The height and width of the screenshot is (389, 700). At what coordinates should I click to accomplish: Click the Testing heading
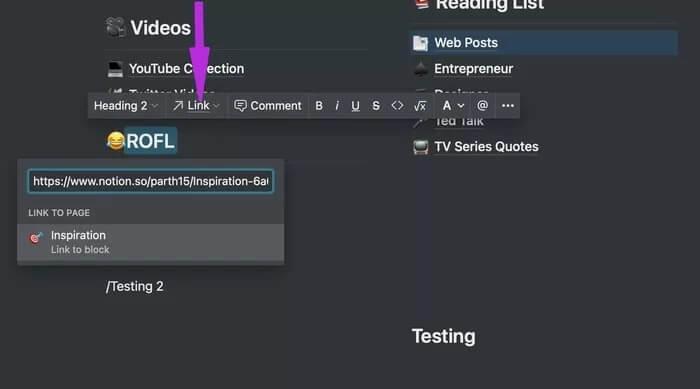click(443, 336)
